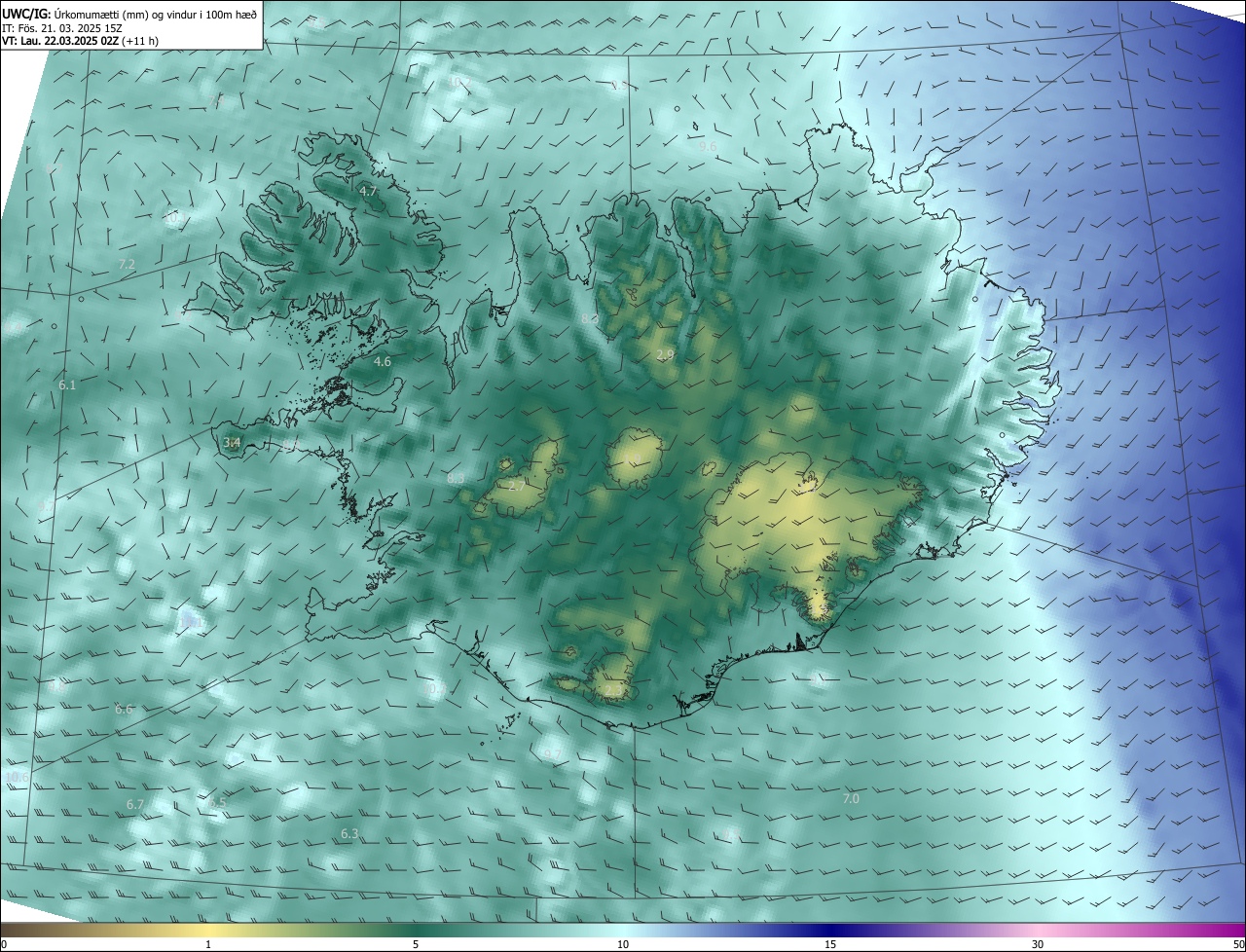Click the 4.7 value on the Westfjords
Image resolution: width=1246 pixels, height=952 pixels.
tap(368, 192)
